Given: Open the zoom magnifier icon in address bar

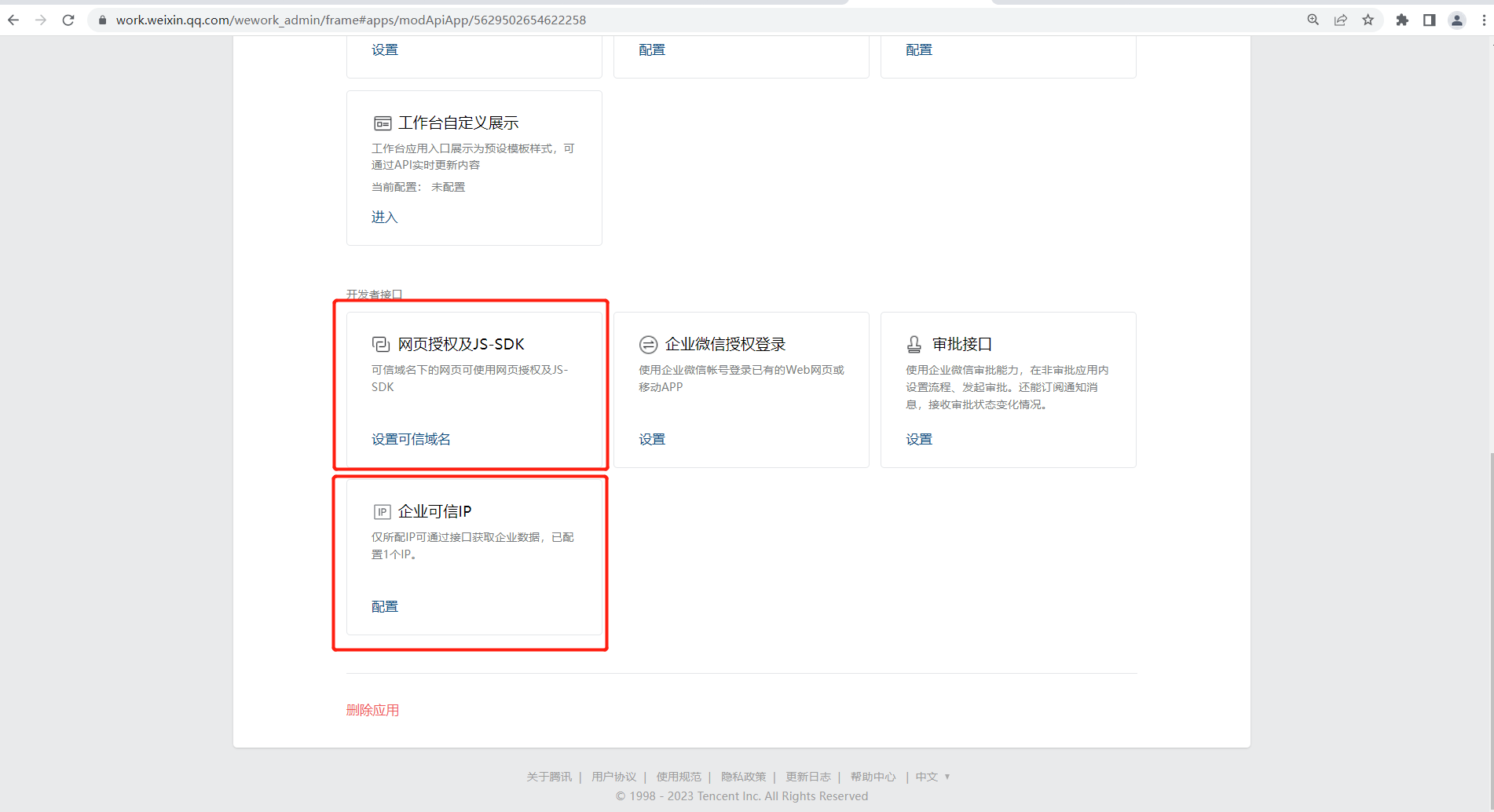Looking at the screenshot, I should 1313,20.
